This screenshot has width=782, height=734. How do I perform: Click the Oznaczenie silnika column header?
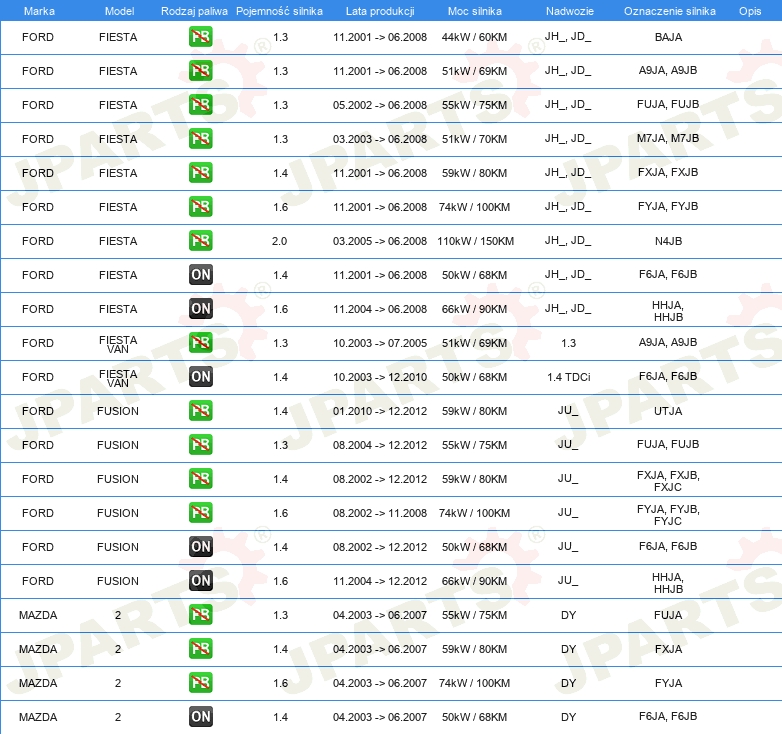tap(669, 11)
